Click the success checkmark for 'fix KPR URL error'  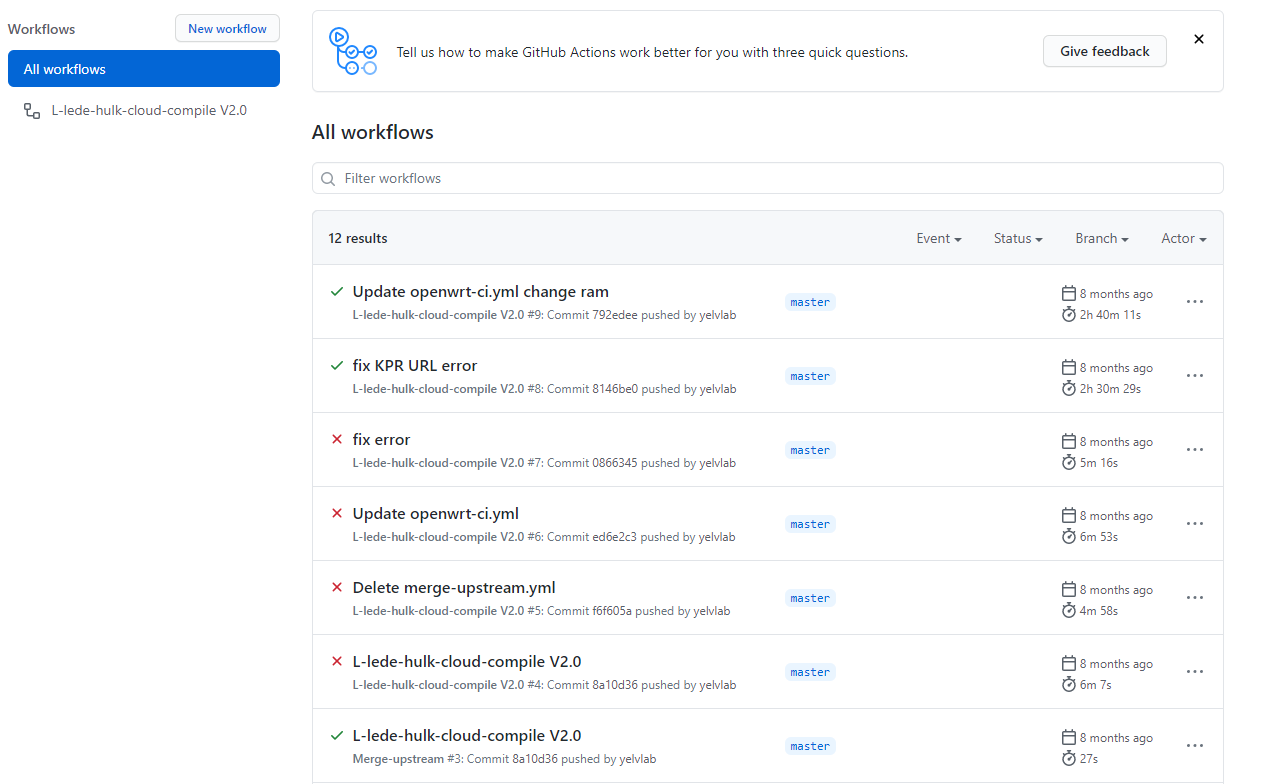(337, 366)
